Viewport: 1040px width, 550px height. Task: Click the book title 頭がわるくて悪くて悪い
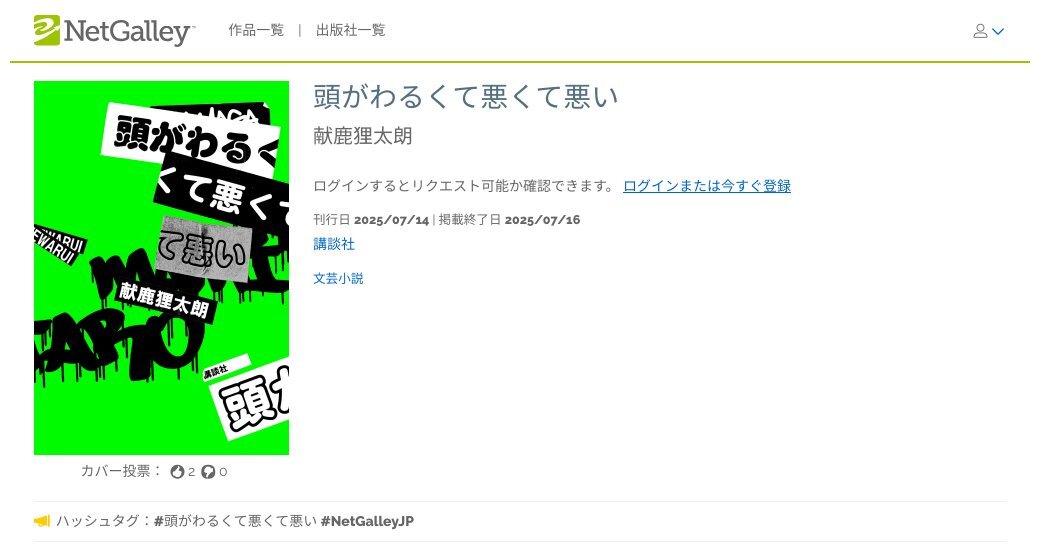[x=466, y=97]
